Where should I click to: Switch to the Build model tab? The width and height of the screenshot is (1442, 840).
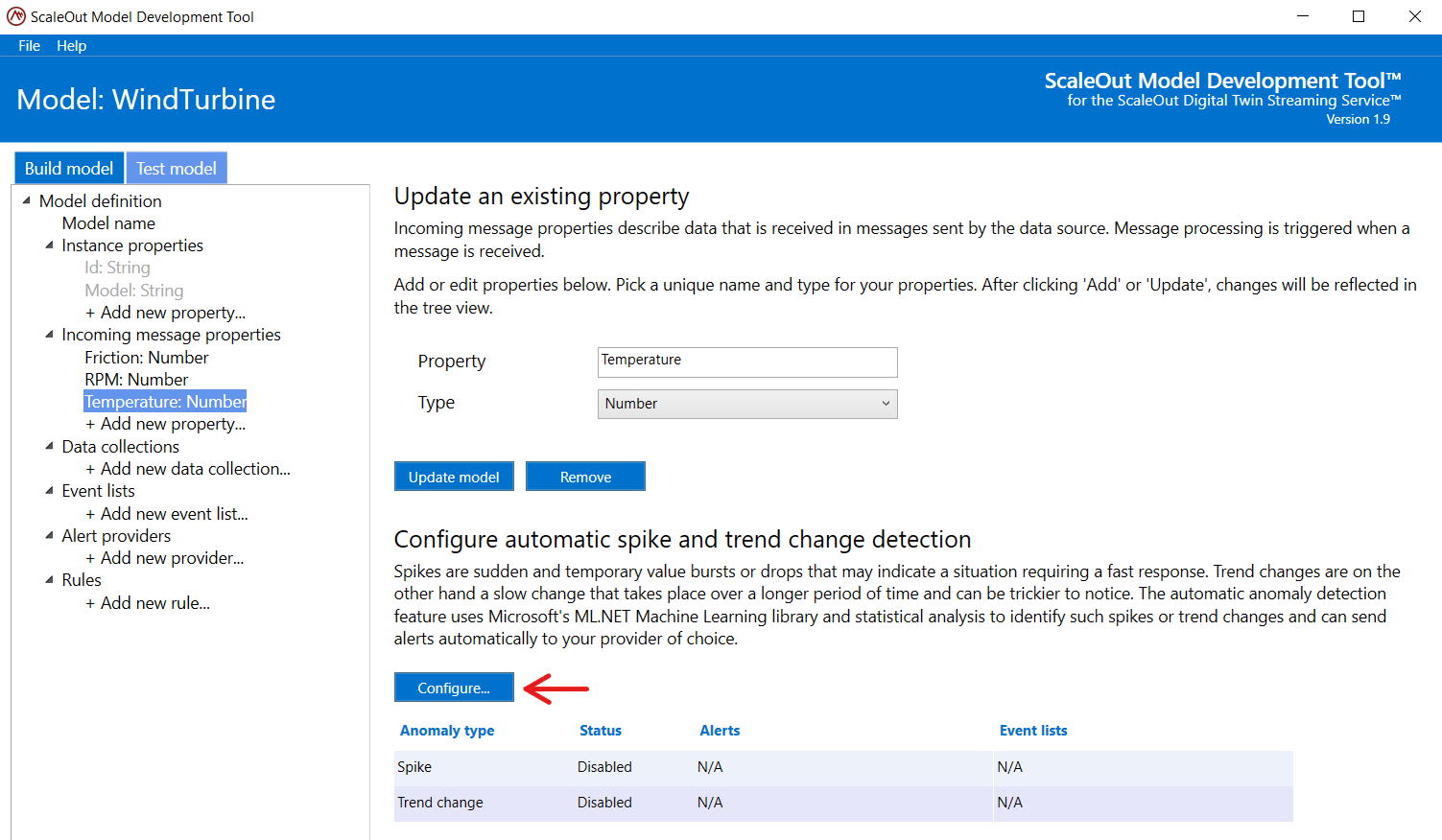point(69,168)
